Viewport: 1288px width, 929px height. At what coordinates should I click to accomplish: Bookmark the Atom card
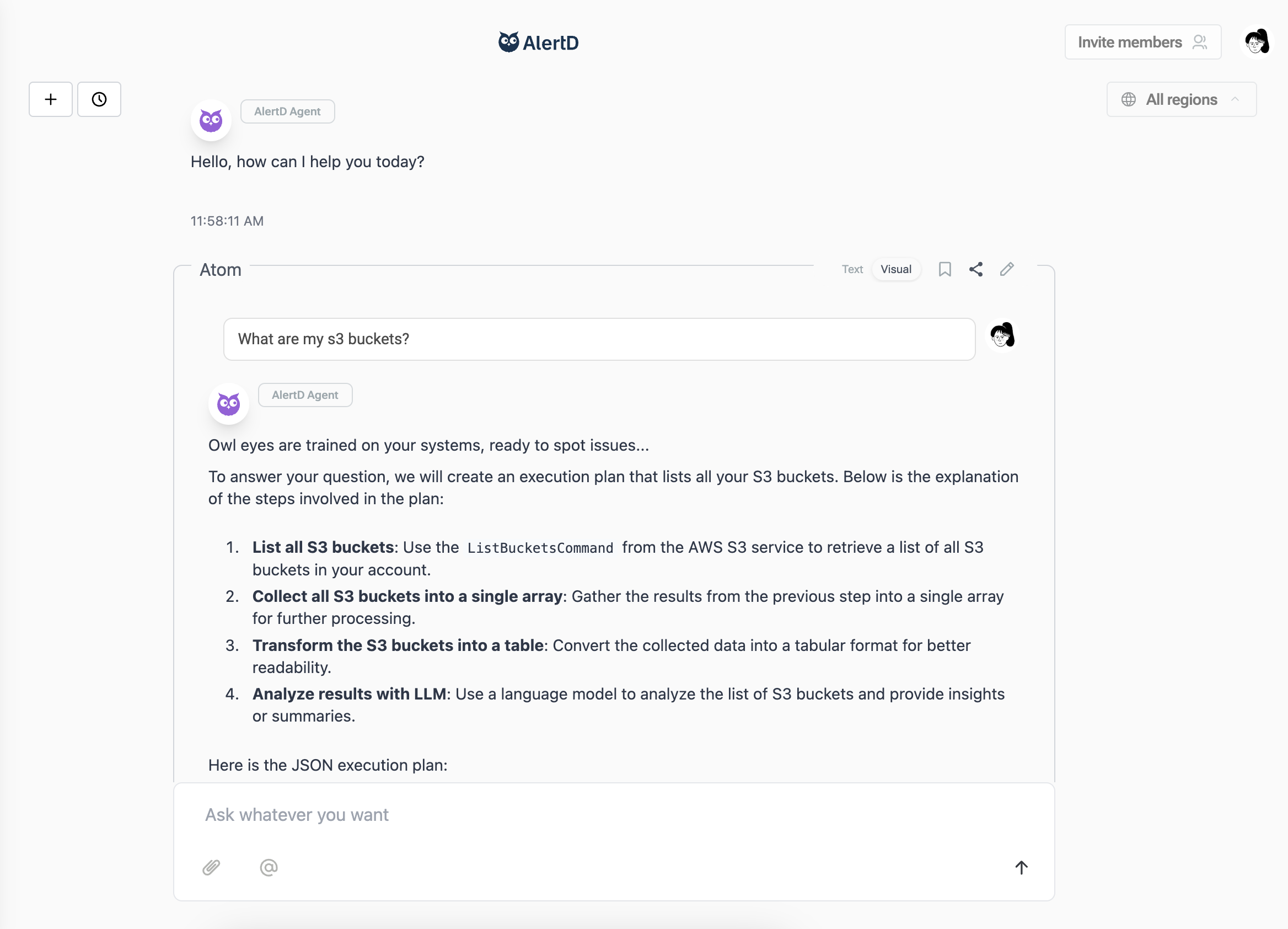tap(945, 269)
